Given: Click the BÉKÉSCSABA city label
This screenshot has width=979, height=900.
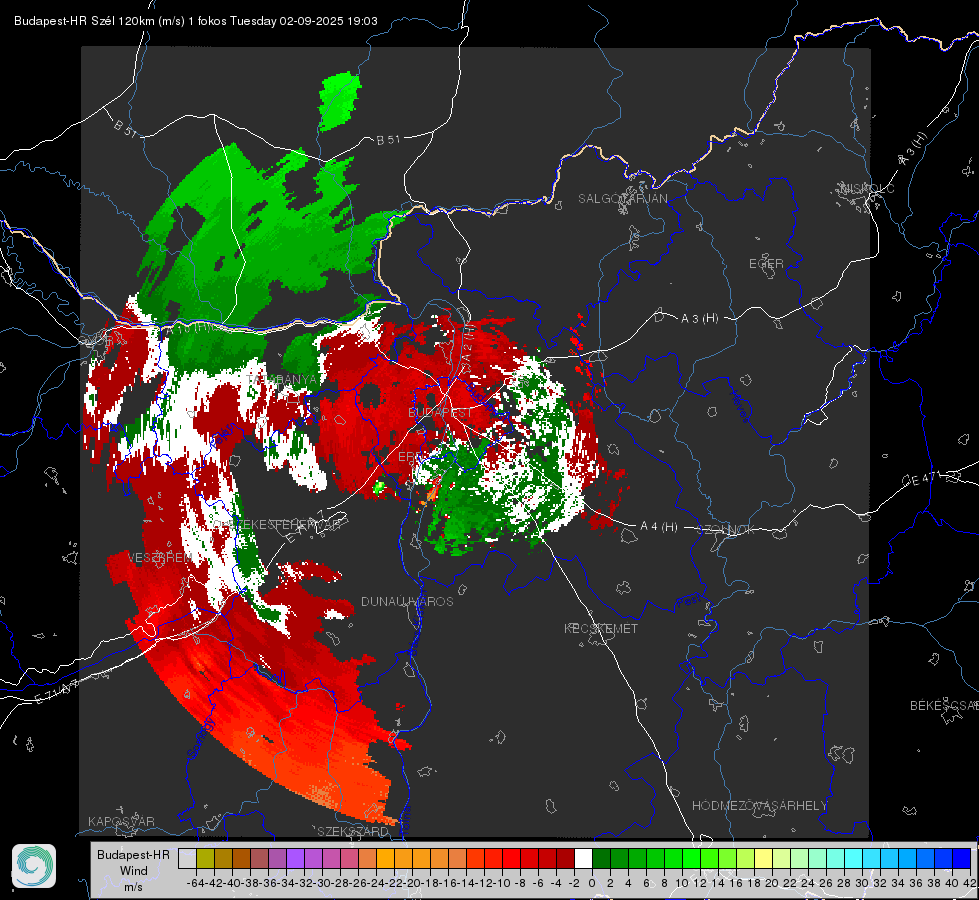Looking at the screenshot, I should tap(944, 706).
